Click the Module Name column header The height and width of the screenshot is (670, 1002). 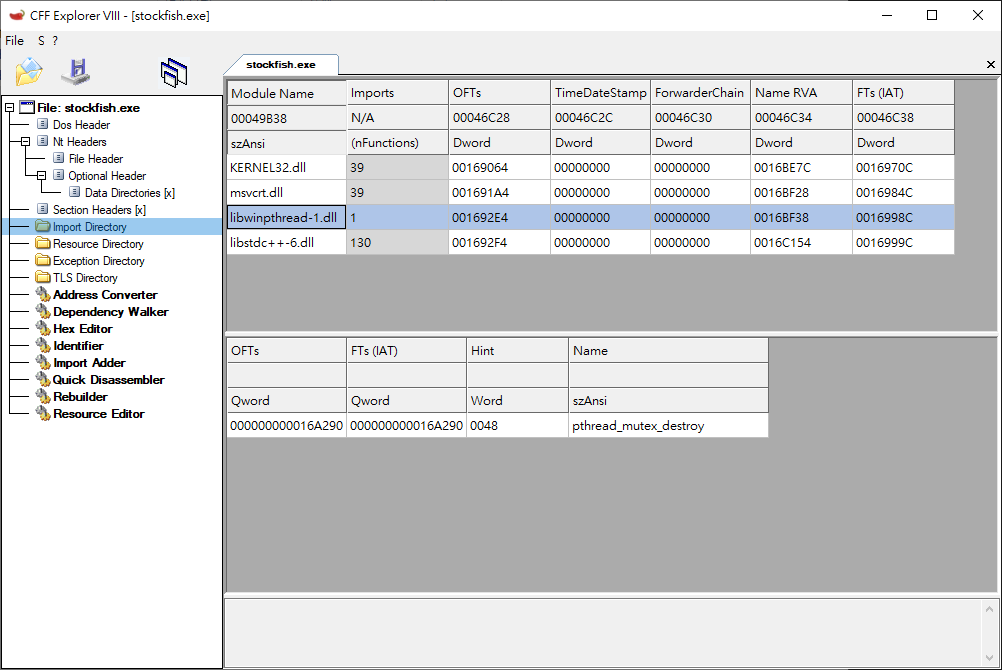click(286, 93)
